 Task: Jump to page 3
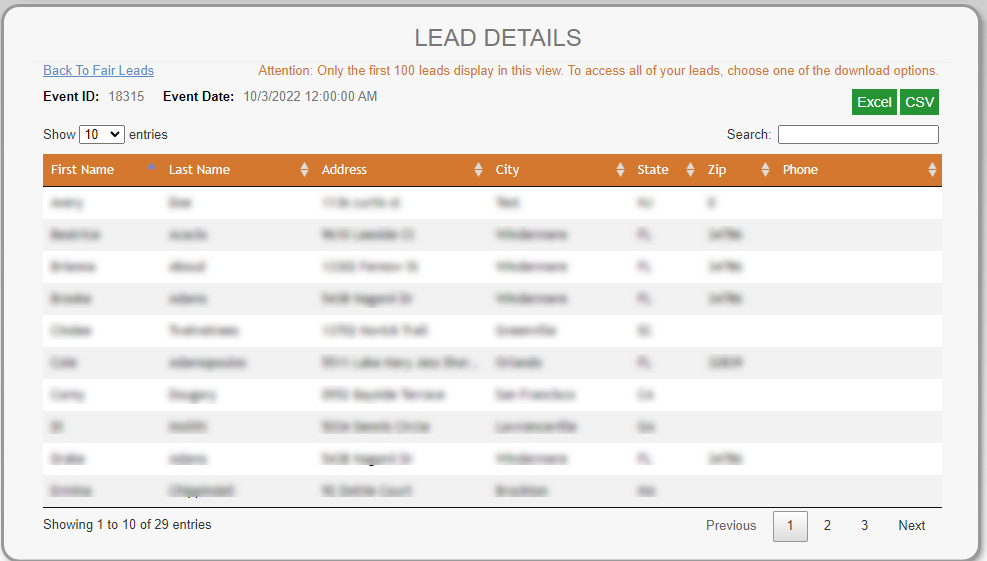864,525
